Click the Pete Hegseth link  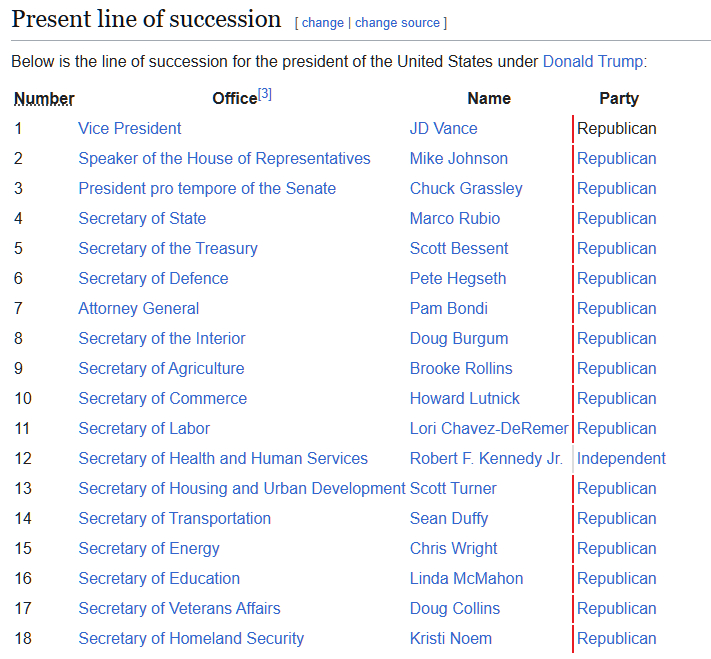tap(458, 278)
